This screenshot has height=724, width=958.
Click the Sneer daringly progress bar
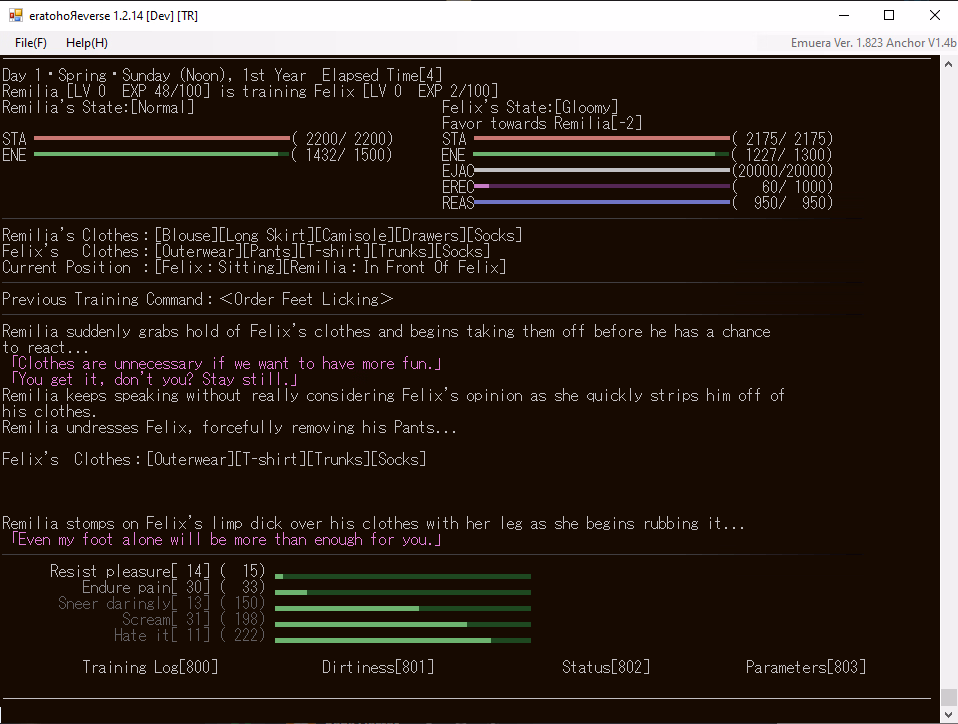[403, 609]
